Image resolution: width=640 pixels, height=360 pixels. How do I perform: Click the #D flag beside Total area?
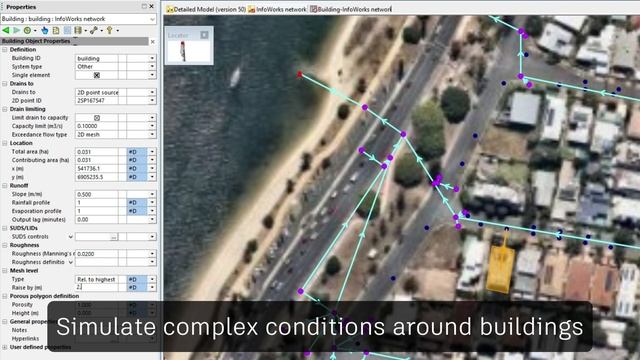pyautogui.click(x=137, y=152)
